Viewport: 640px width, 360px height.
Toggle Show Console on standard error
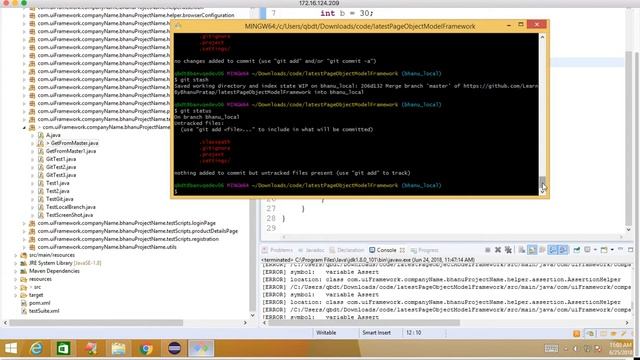pyautogui.click(x=563, y=250)
